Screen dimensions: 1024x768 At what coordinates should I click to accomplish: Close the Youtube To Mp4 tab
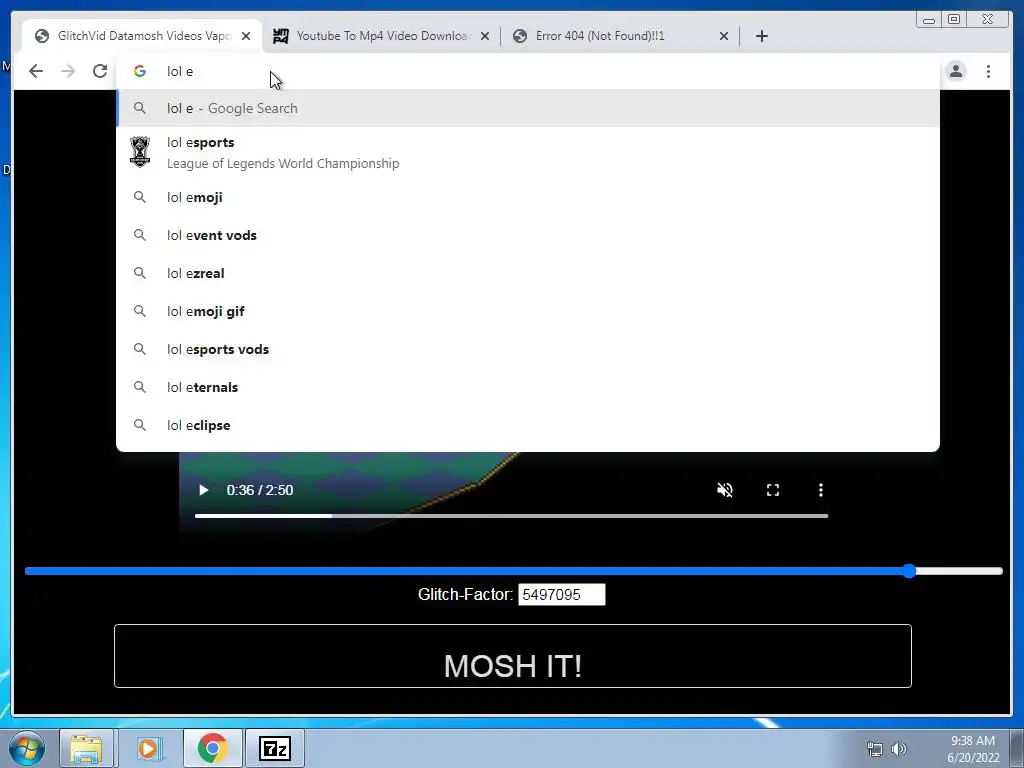click(x=485, y=36)
